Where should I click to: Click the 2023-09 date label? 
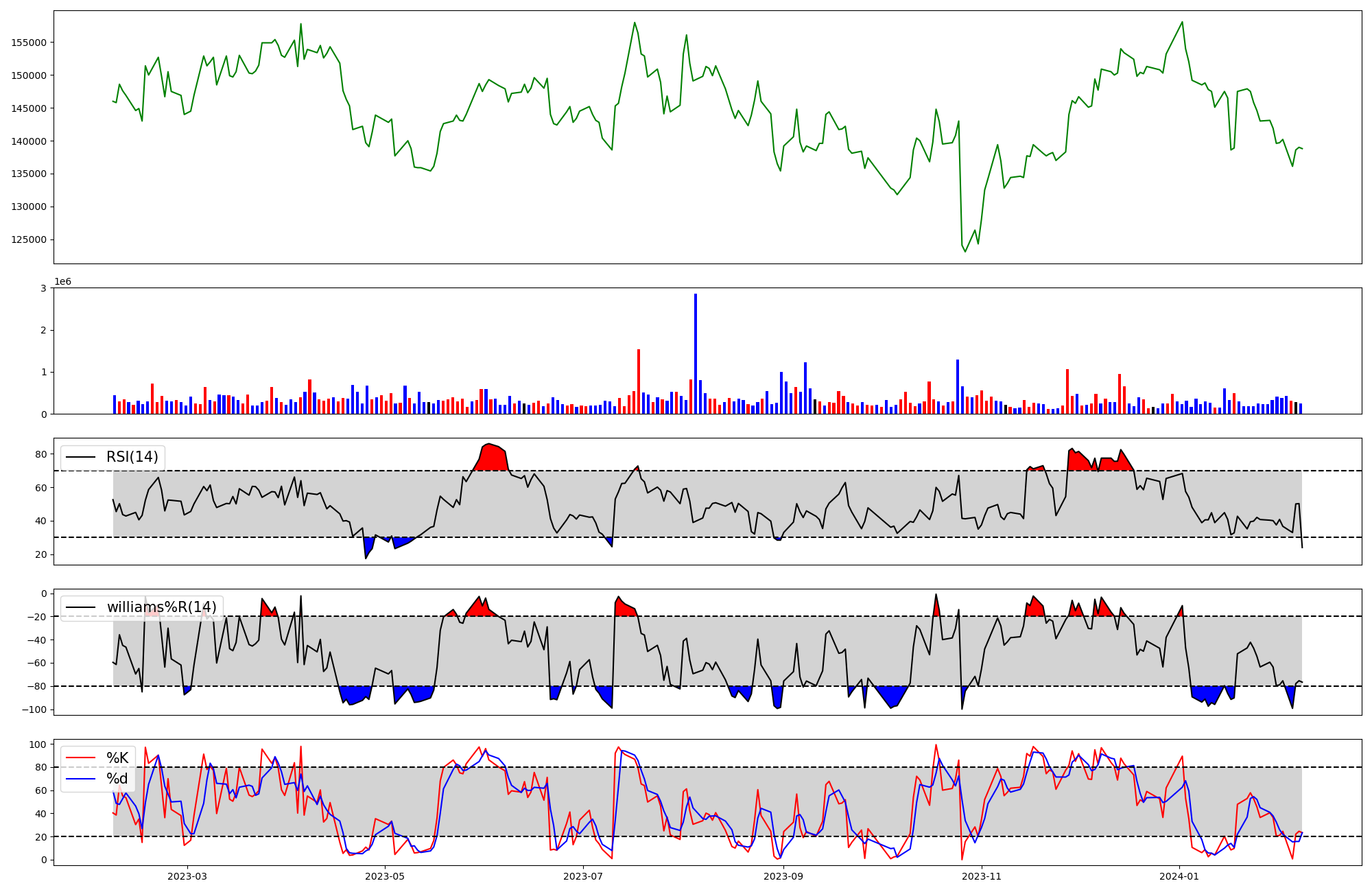783,876
